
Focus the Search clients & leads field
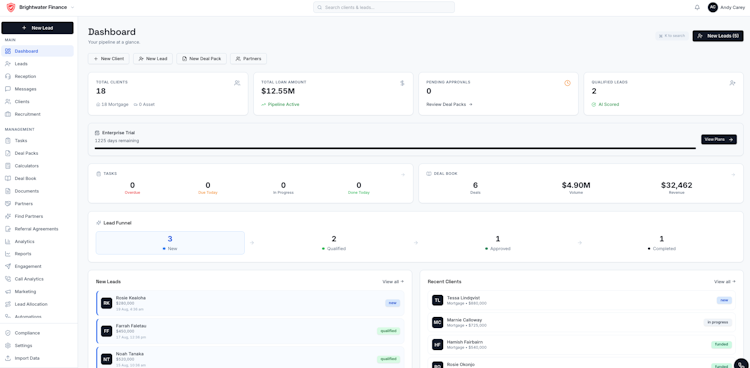pos(384,8)
